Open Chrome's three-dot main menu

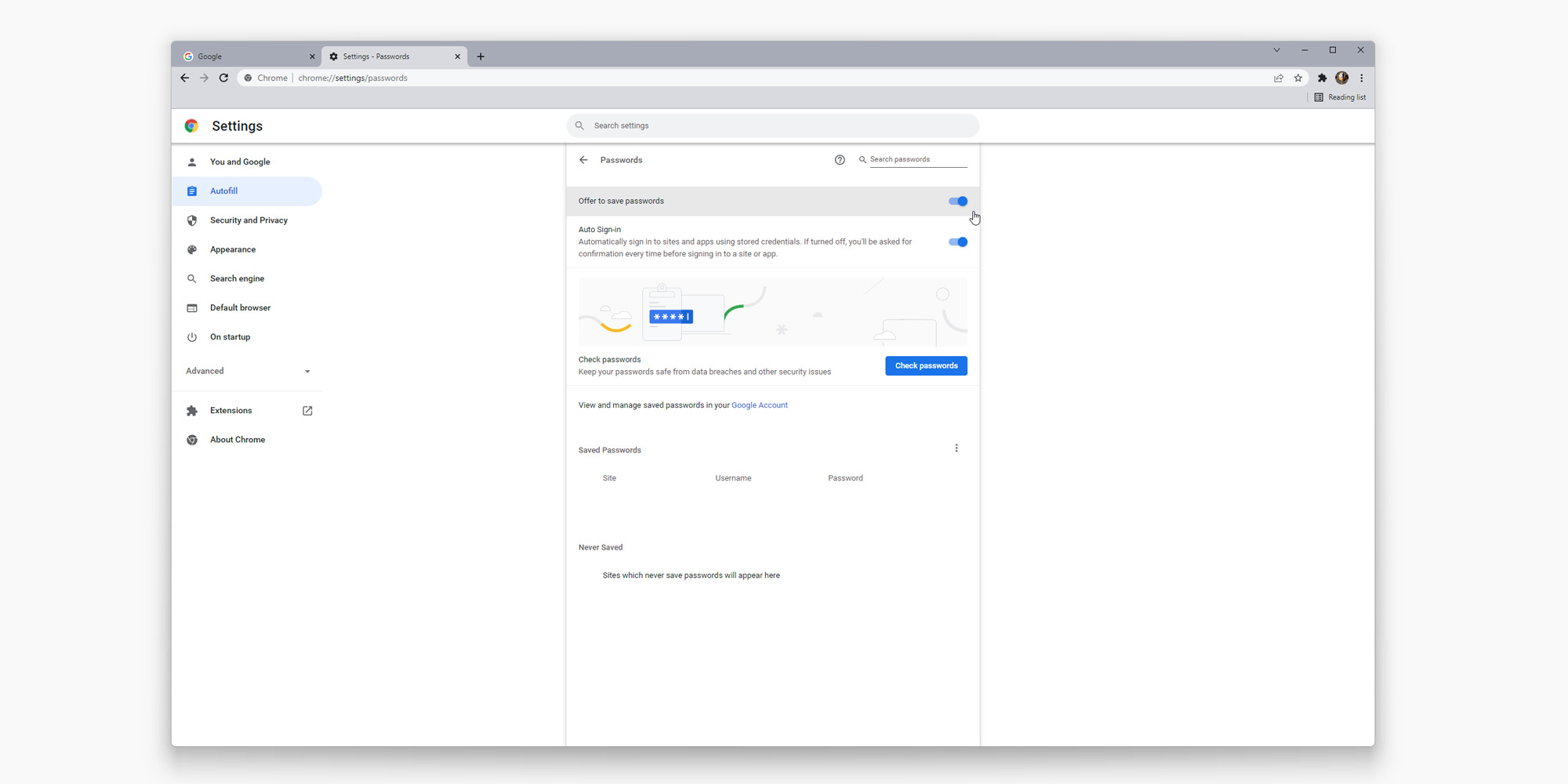point(1362,78)
